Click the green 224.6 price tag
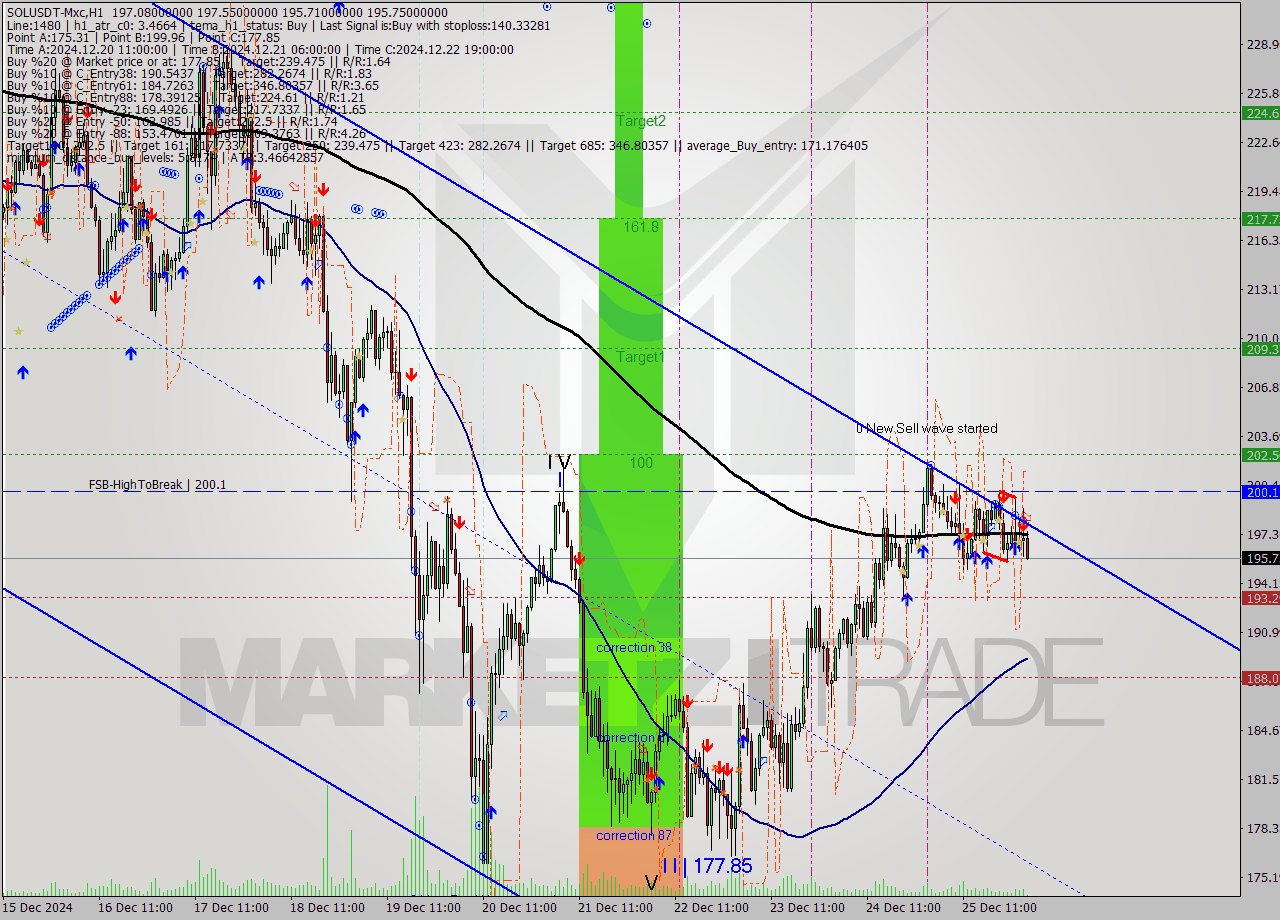1280x920 pixels. [1260, 113]
